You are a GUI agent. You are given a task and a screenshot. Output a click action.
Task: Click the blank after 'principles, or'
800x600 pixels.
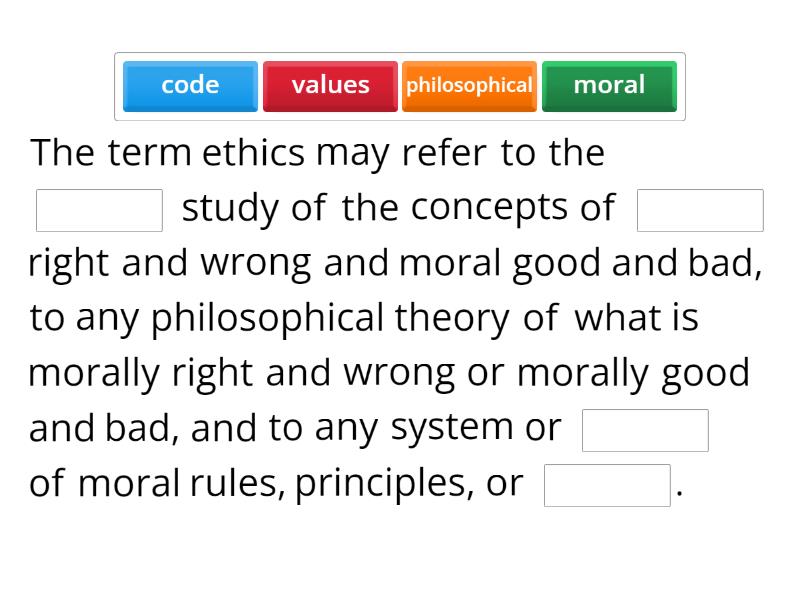(608, 484)
